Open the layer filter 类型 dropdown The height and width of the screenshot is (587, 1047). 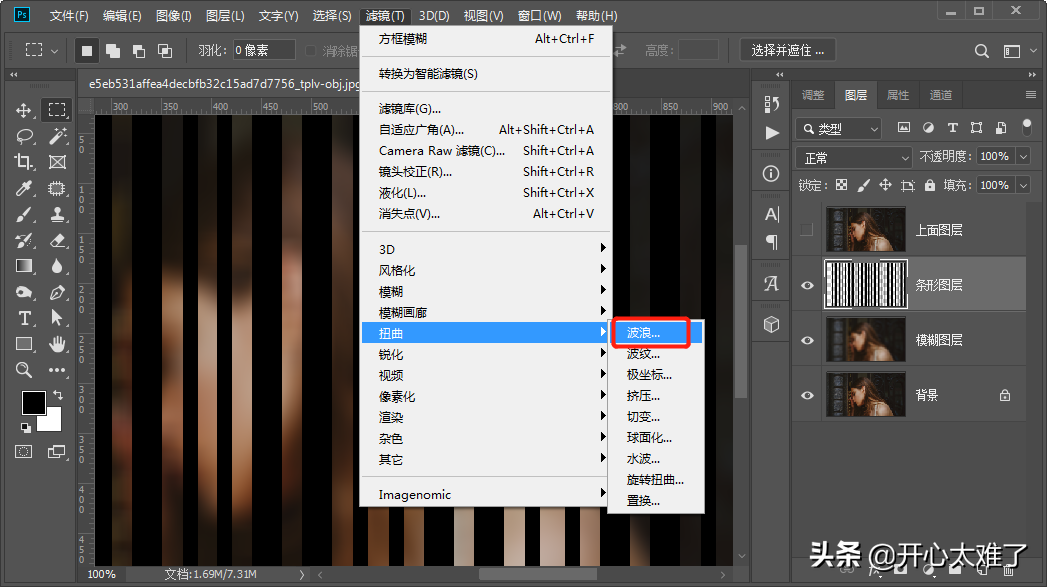839,128
